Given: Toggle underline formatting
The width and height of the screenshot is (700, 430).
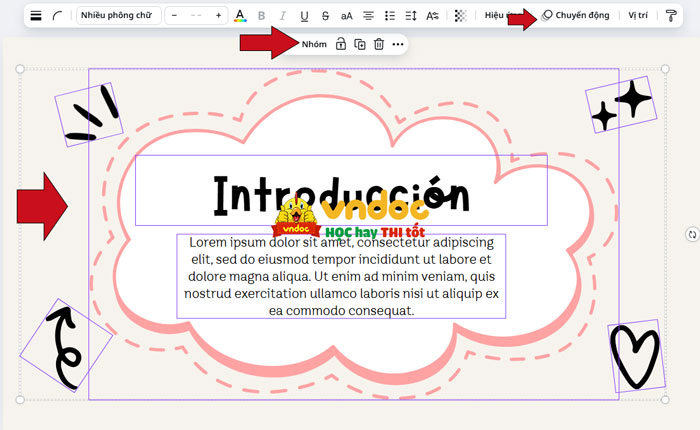Looking at the screenshot, I should click(x=304, y=16).
